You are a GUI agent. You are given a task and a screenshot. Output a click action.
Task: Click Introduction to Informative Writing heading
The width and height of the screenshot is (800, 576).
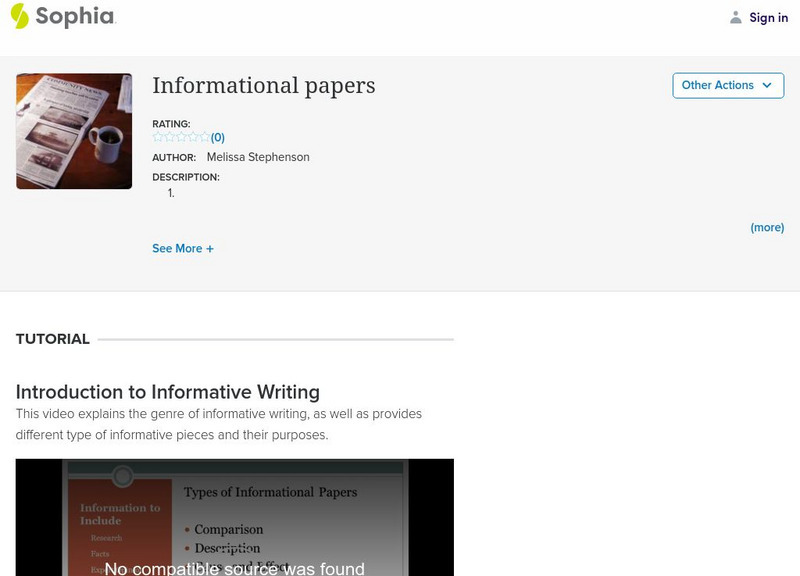click(168, 392)
